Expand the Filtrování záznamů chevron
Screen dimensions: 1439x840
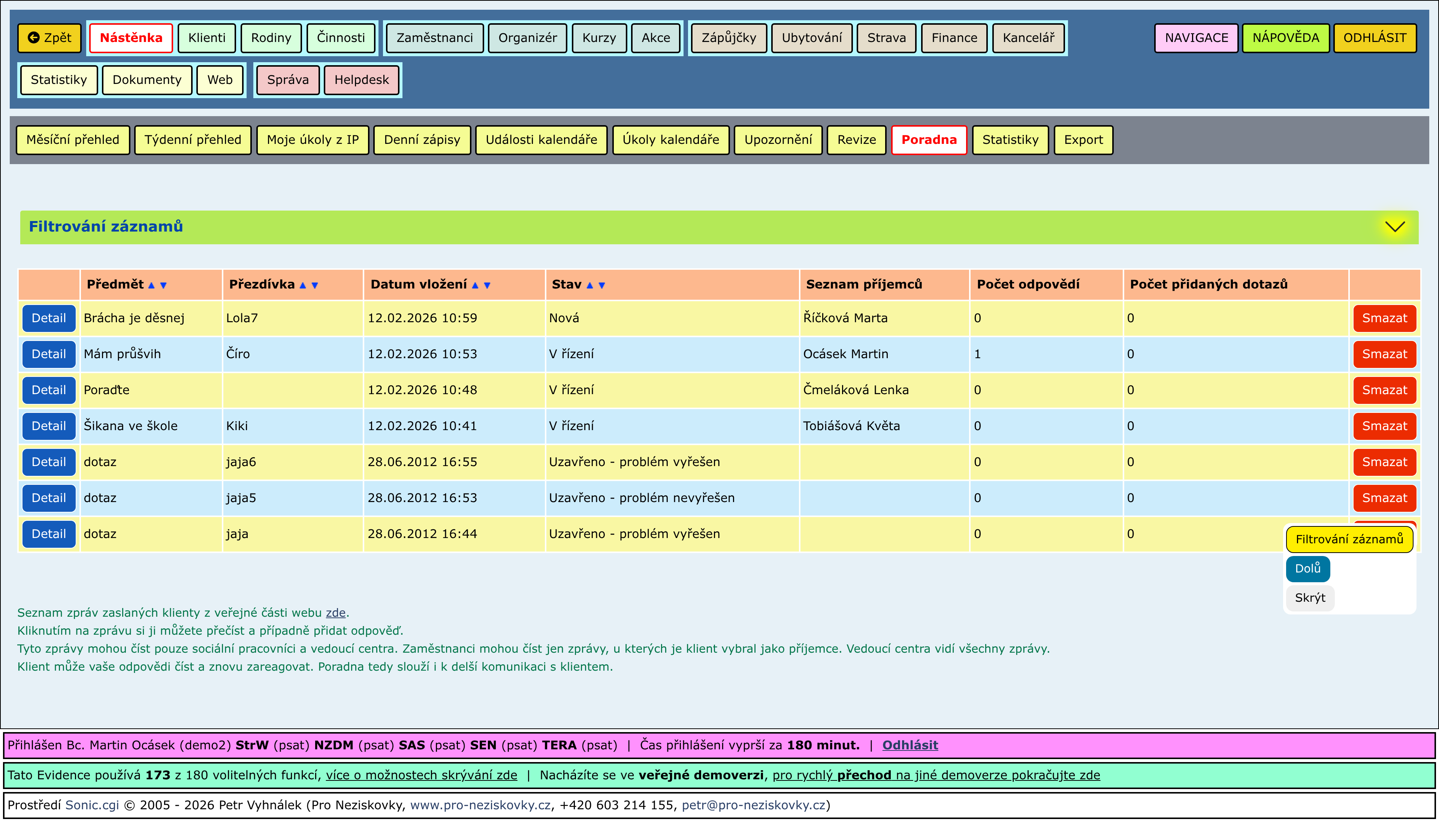tap(1394, 227)
